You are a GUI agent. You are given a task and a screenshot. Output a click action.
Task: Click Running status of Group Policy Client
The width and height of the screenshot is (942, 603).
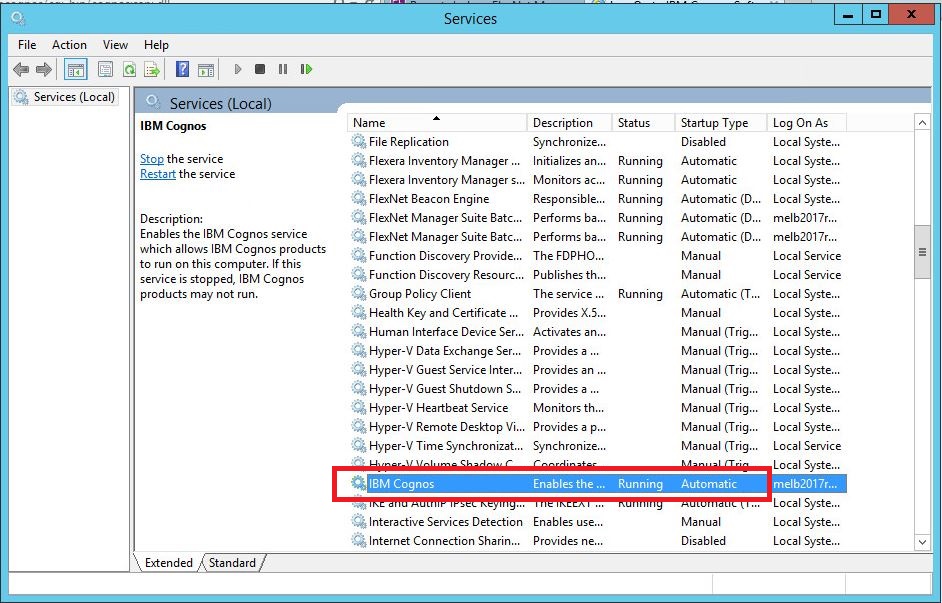pos(640,294)
